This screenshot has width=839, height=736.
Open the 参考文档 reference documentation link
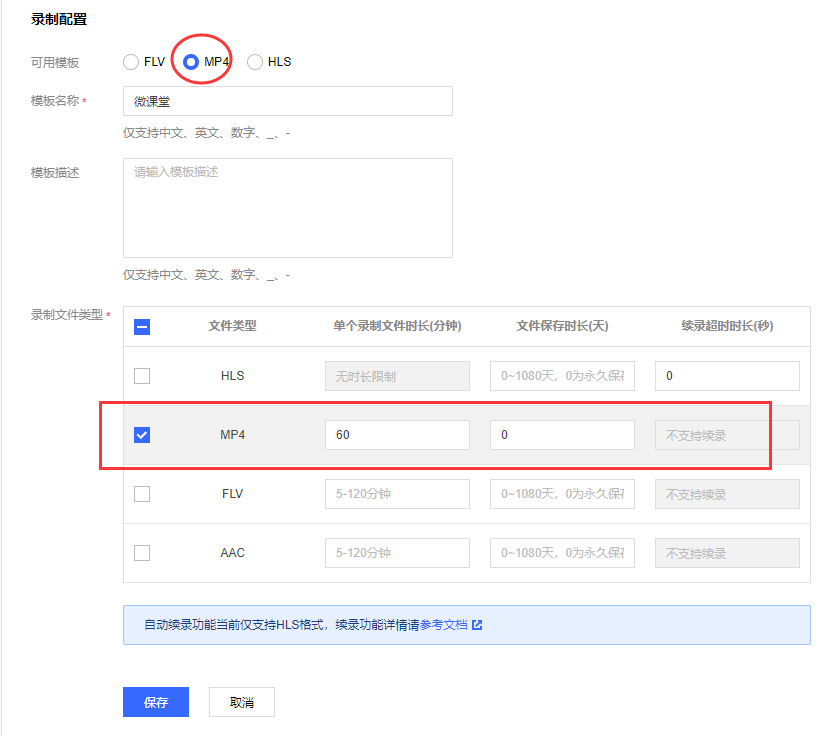pyautogui.click(x=444, y=625)
